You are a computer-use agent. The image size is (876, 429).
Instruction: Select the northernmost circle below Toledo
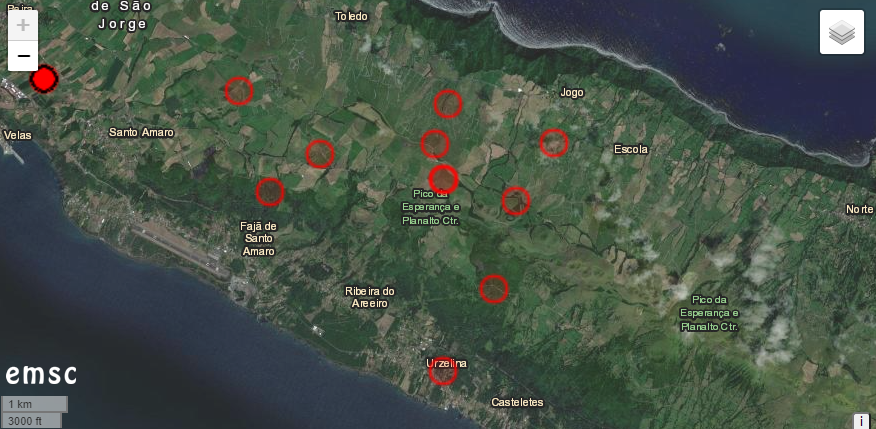coord(448,104)
